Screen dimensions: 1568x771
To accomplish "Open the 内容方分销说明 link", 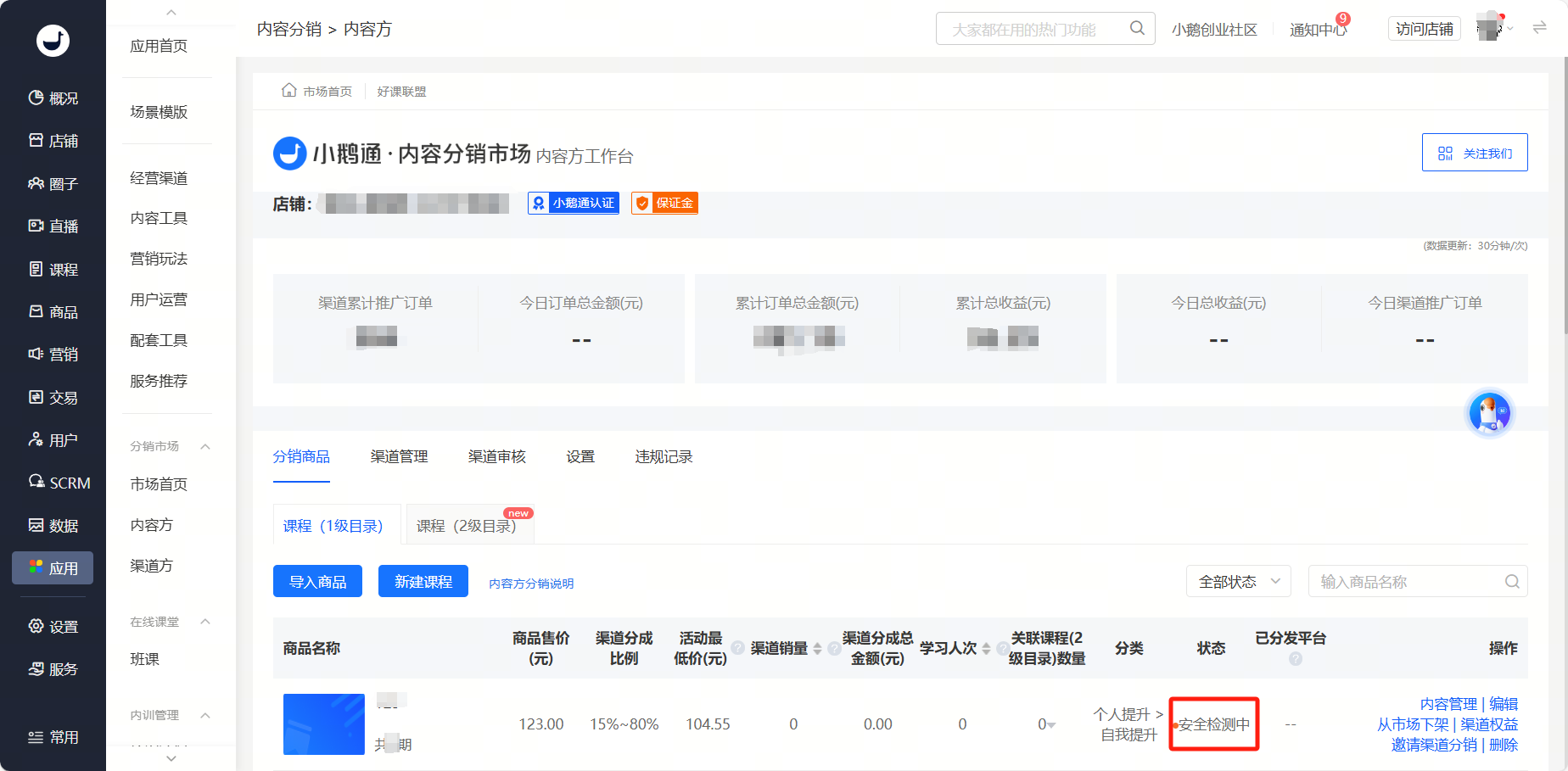I will [x=531, y=584].
